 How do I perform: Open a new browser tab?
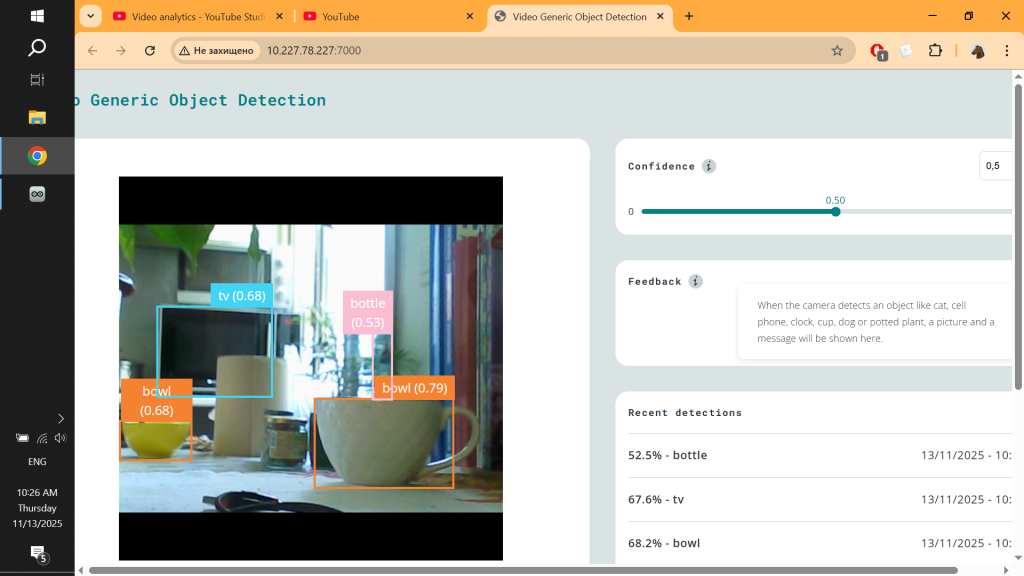[x=689, y=16]
